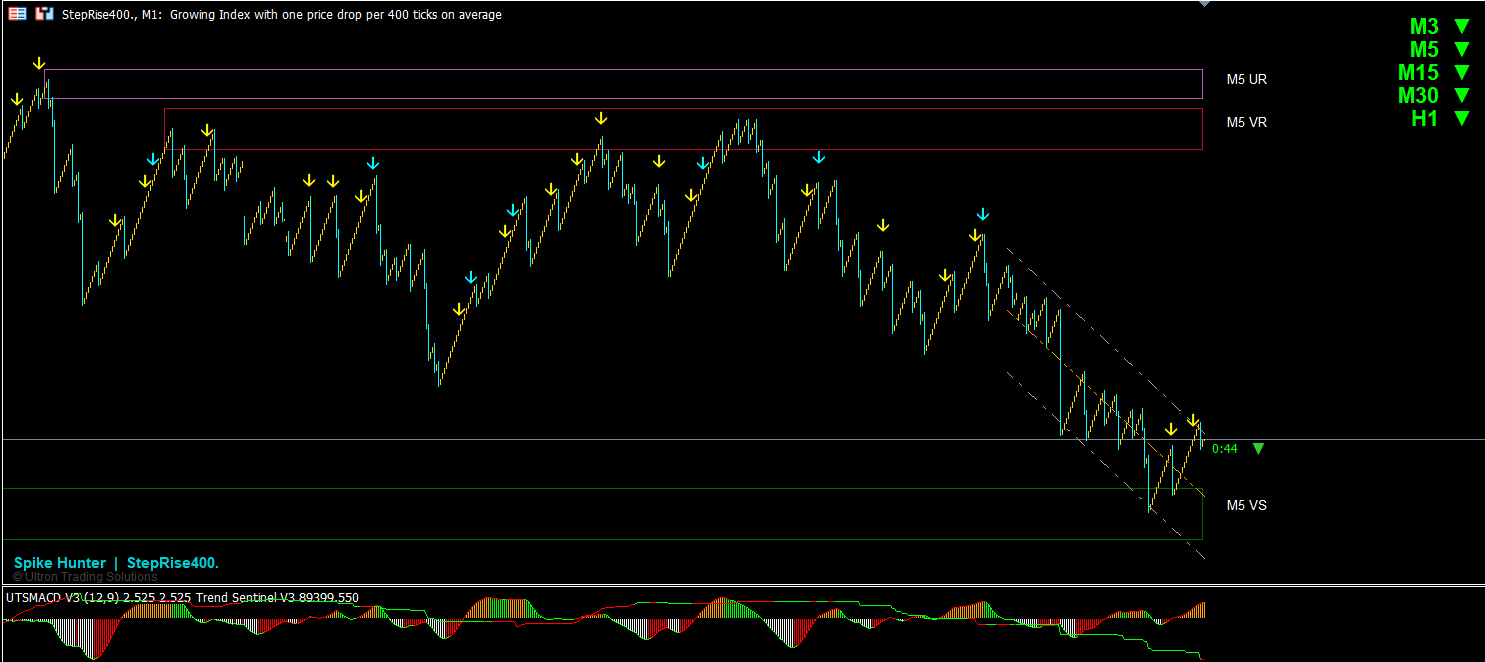The image size is (1485, 662).
Task: Click the horizontal current price line
Action: point(743,439)
